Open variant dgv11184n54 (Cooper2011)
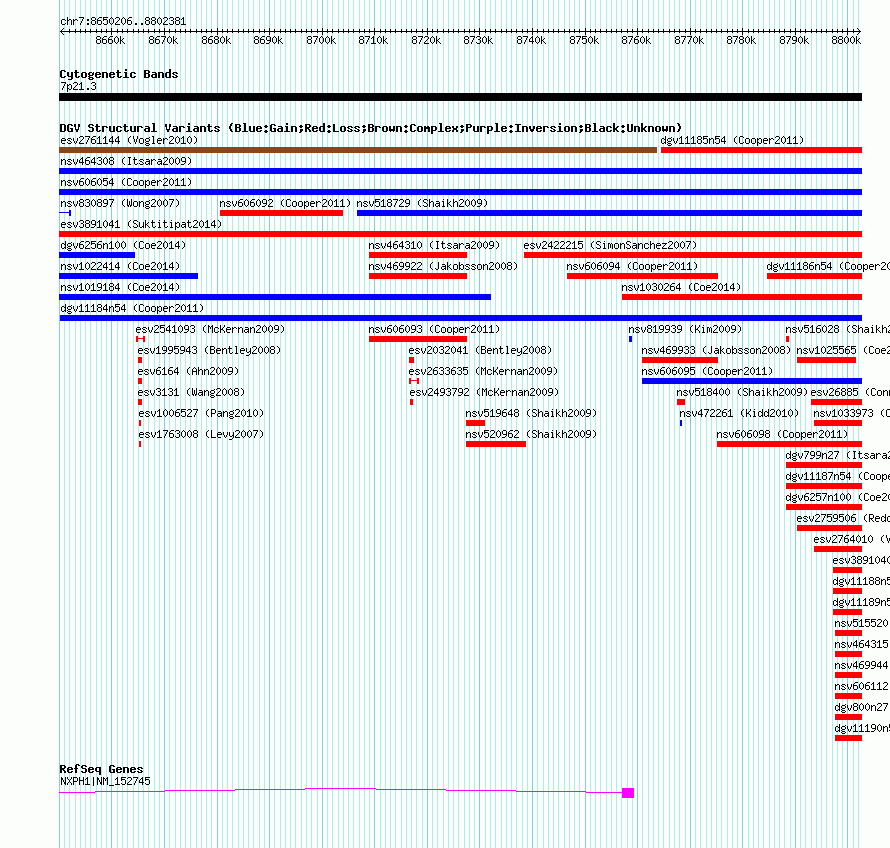This screenshot has width=890, height=848. pos(460,318)
